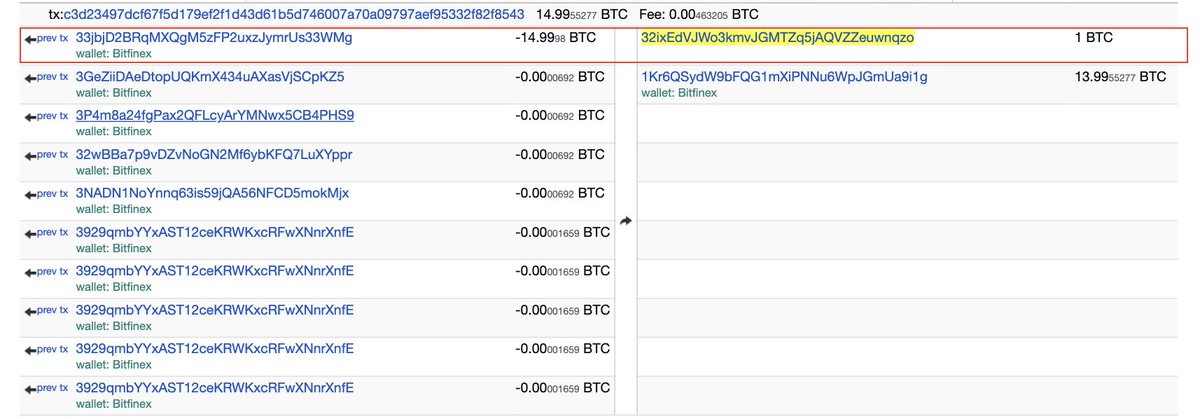Open input address 3NADN1NoYnnq63is59jQA56NFCD5mokMjx
This screenshot has width=1200, height=419.
[x=212, y=192]
